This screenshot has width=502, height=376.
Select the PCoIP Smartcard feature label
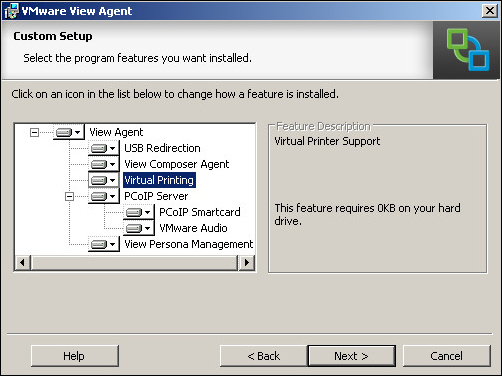200,212
